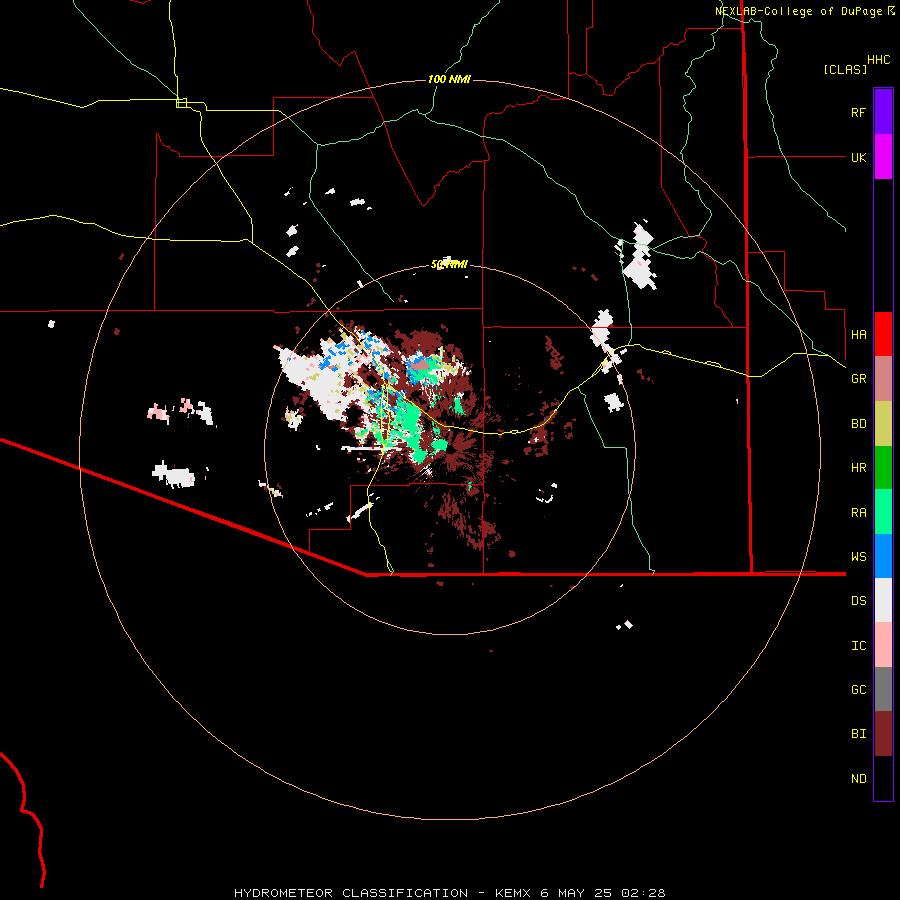Click the ND black legend swatch
Image resolution: width=900 pixels, height=900 pixels.
coord(883,778)
